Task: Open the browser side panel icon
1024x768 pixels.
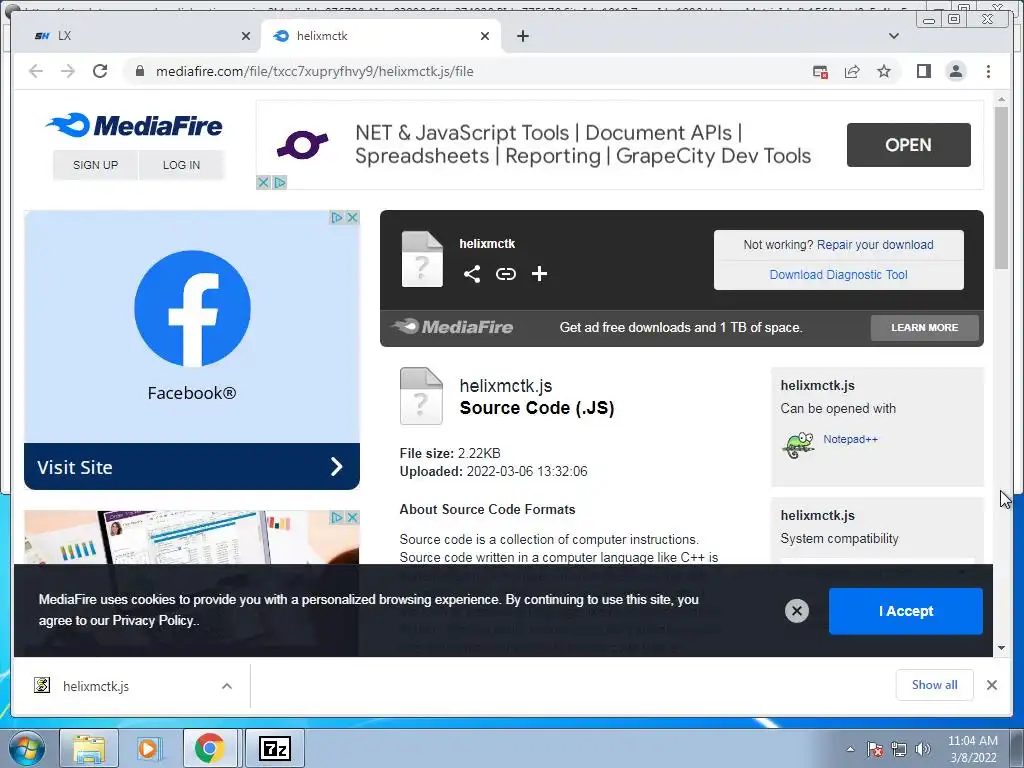Action: (923, 71)
